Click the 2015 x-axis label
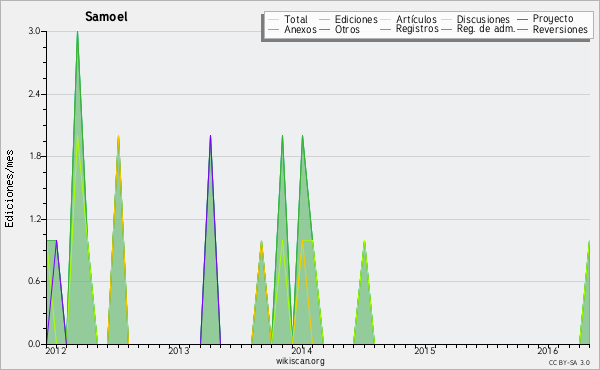 [425, 351]
